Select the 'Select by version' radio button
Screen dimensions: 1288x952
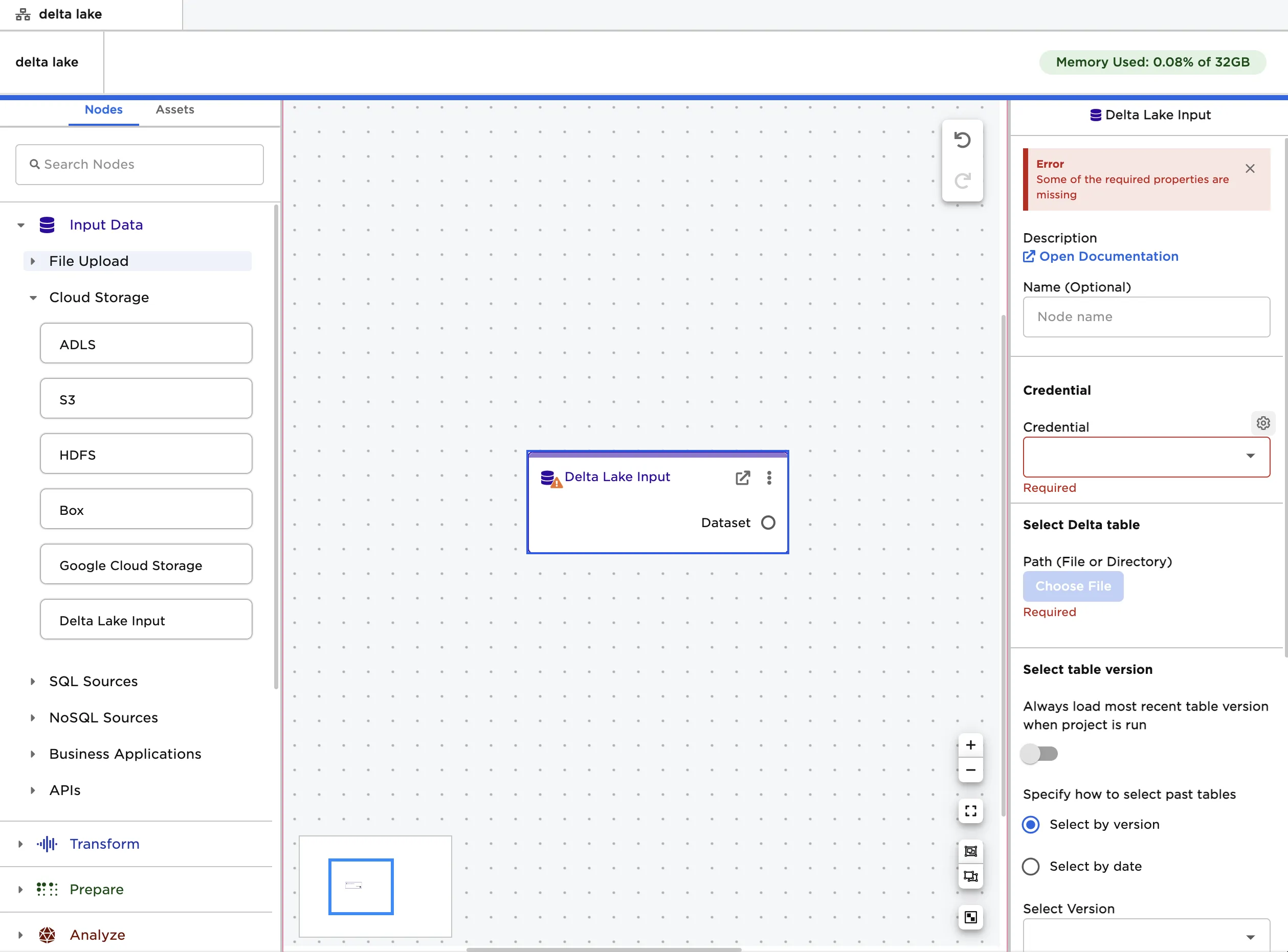coord(1030,825)
